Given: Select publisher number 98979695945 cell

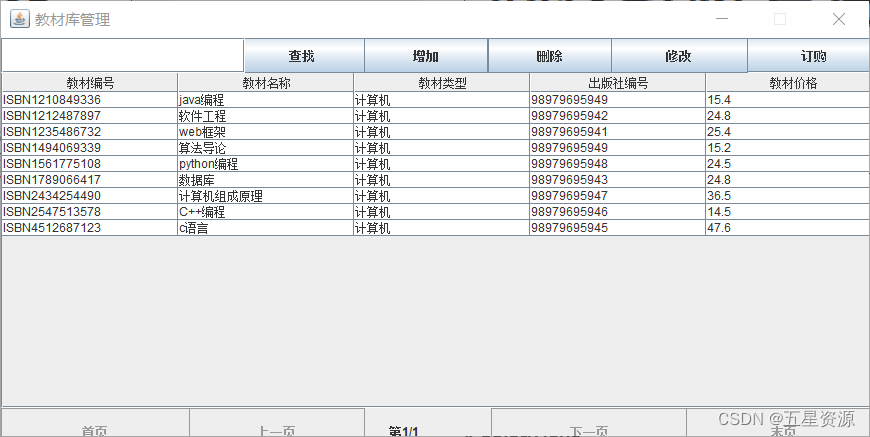Looking at the screenshot, I should [x=618, y=228].
